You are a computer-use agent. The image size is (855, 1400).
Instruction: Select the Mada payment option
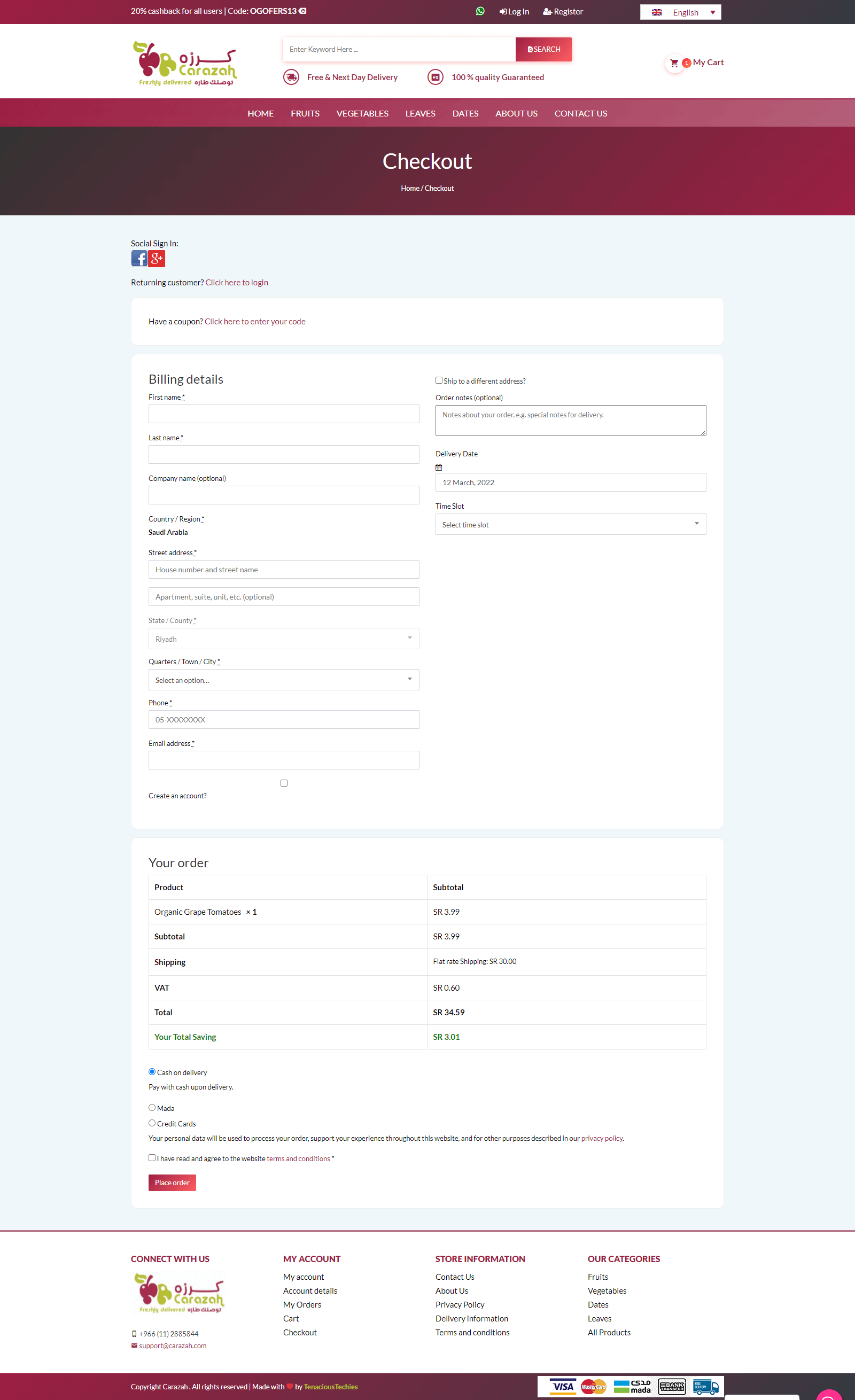152,1107
